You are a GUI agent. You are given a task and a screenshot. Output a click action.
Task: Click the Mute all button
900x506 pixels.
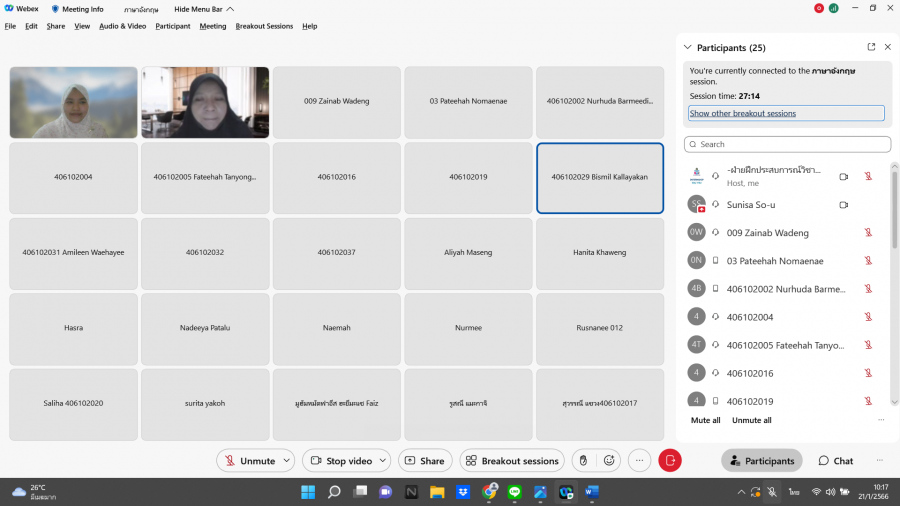point(705,420)
